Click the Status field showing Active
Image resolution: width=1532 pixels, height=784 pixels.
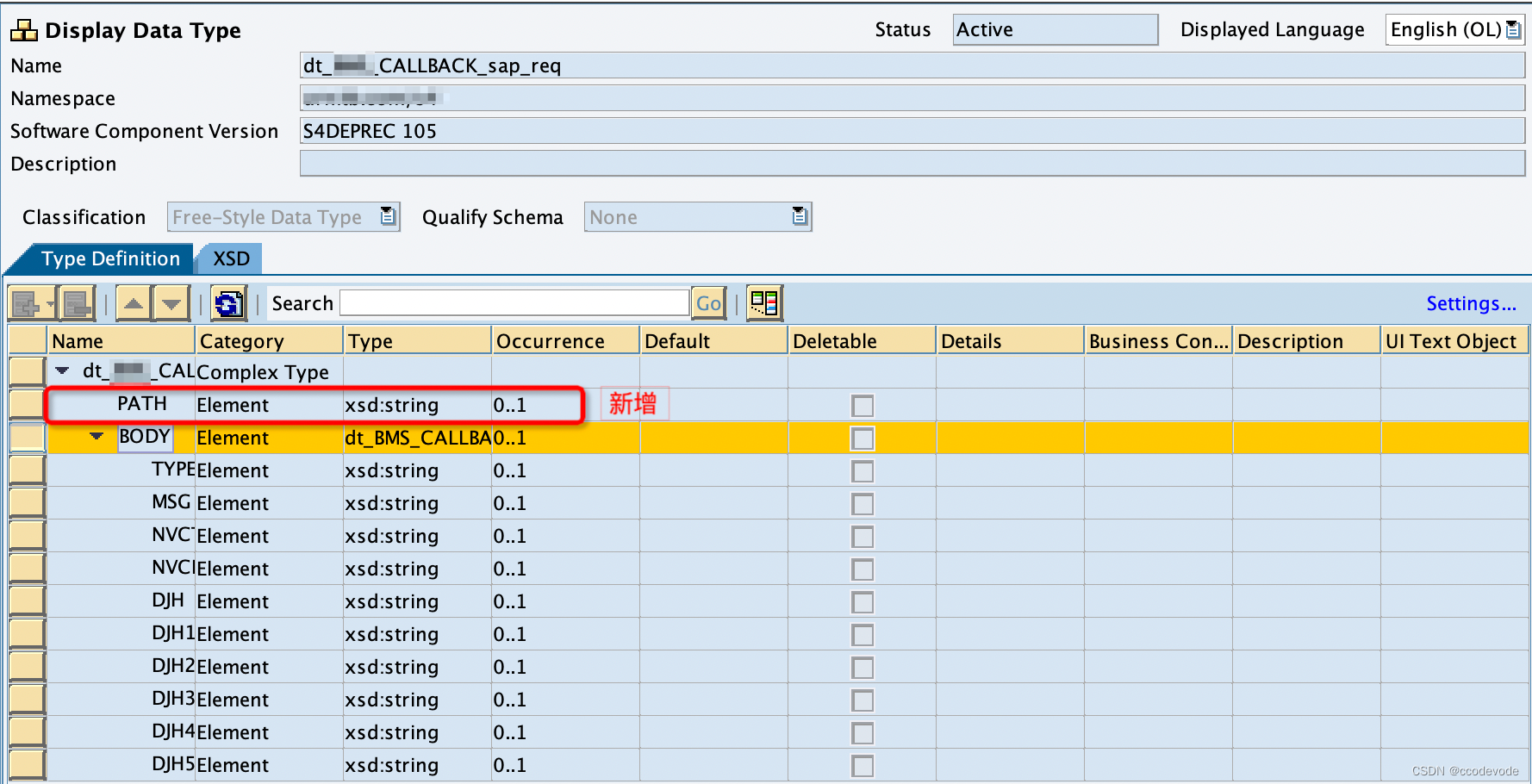point(1055,28)
